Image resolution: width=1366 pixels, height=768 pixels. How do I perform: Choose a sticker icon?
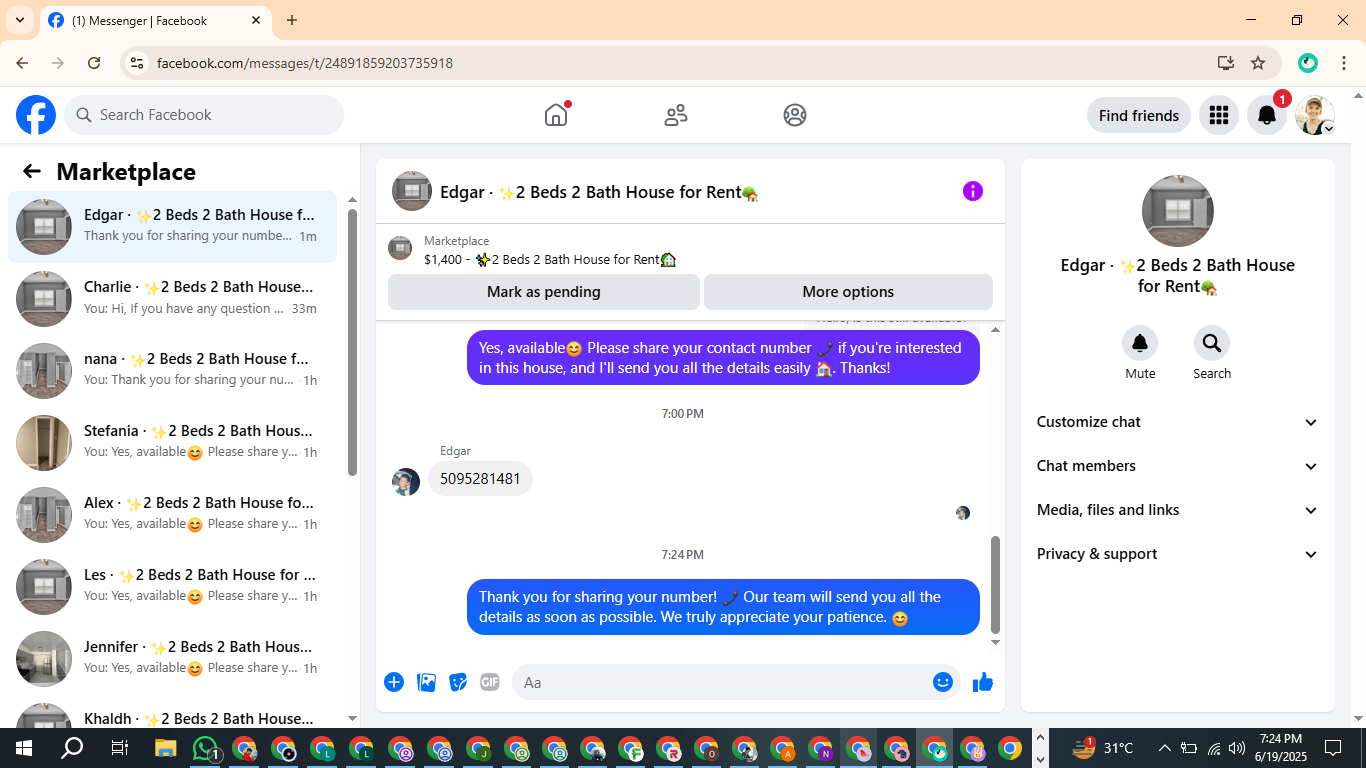(x=458, y=682)
